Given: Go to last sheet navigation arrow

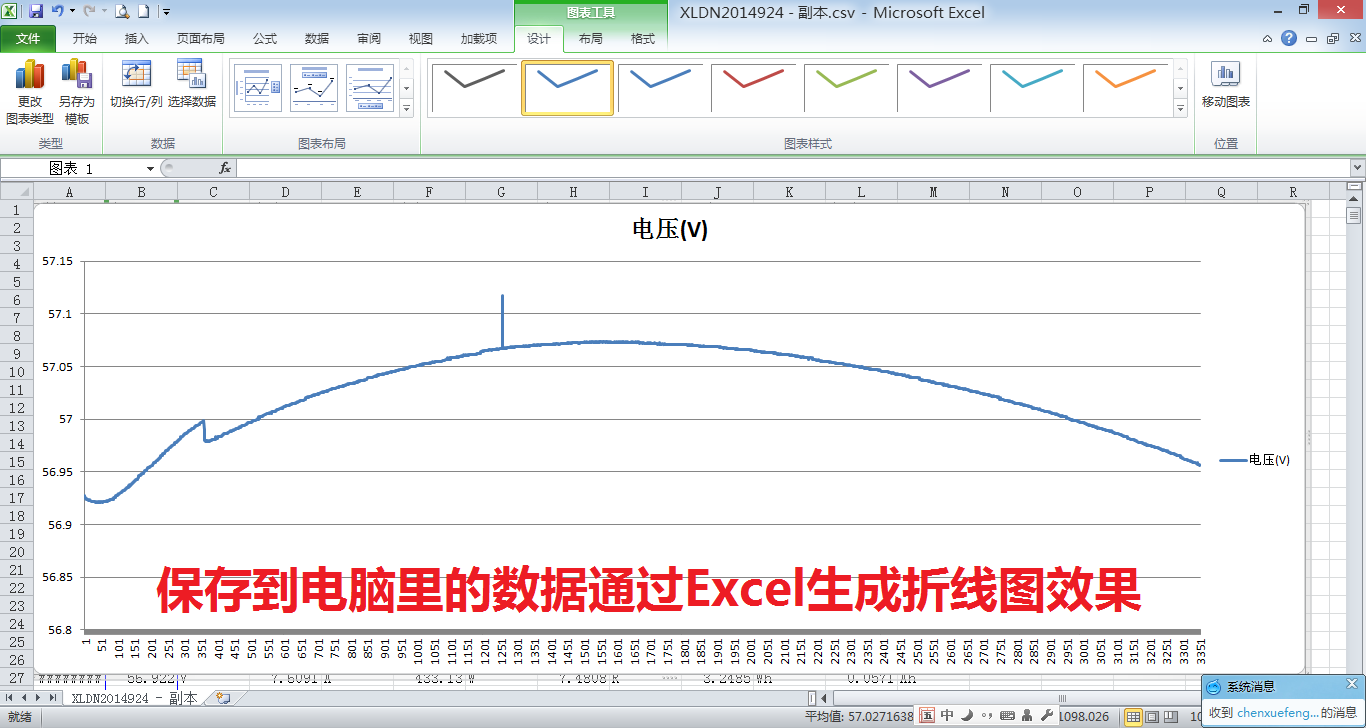Looking at the screenshot, I should [53, 698].
